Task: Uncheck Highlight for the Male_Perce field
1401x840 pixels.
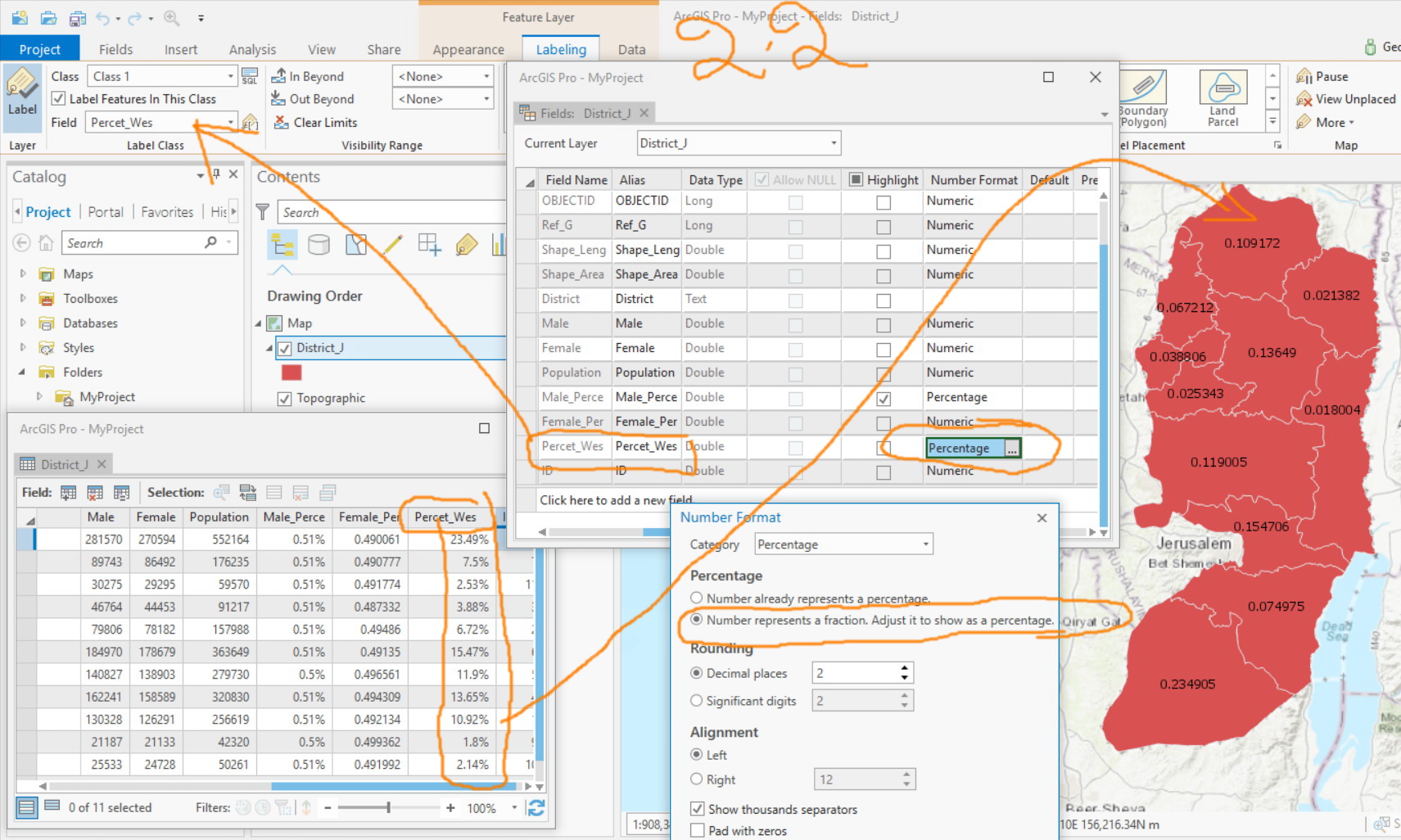Action: tap(884, 399)
